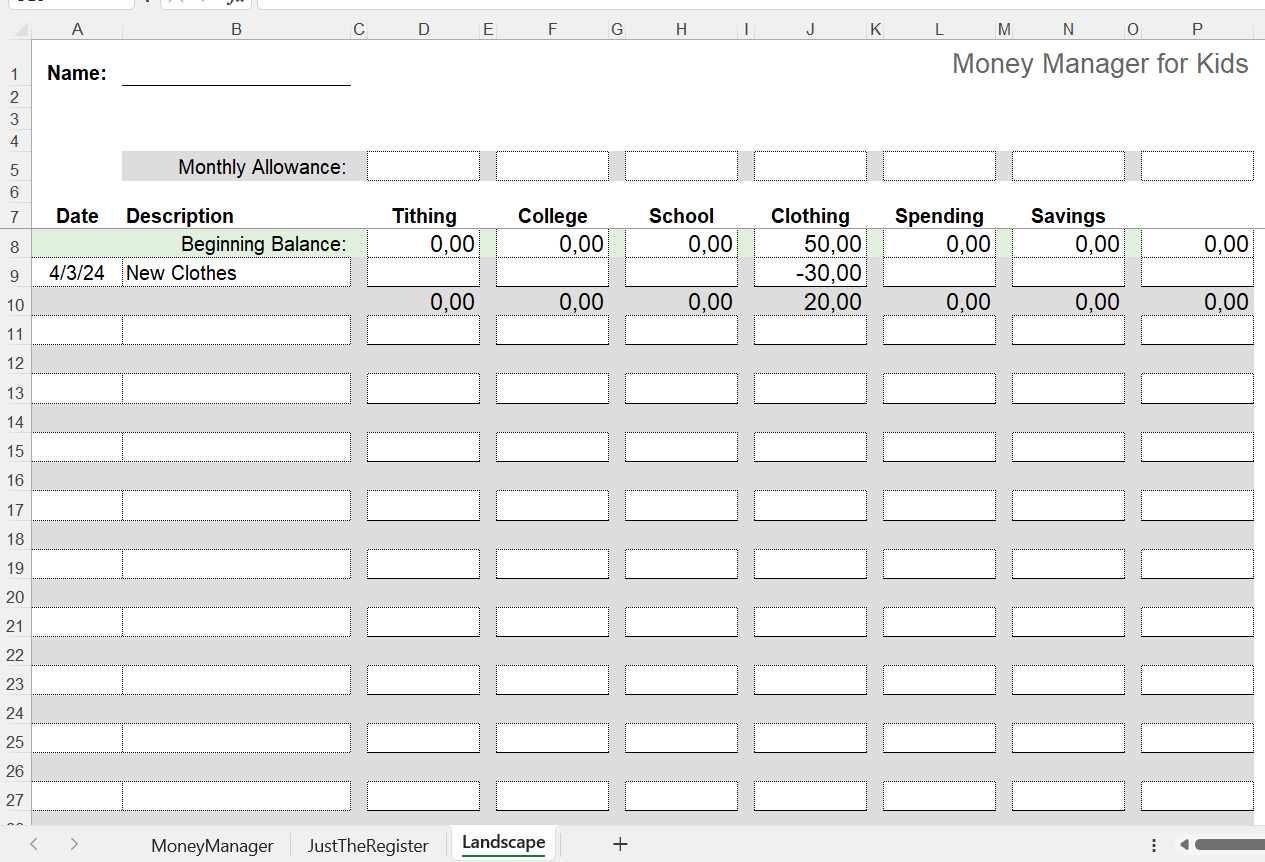Click the Spending running balance in row 10
Viewport: 1265px width, 862px height.
[939, 302]
